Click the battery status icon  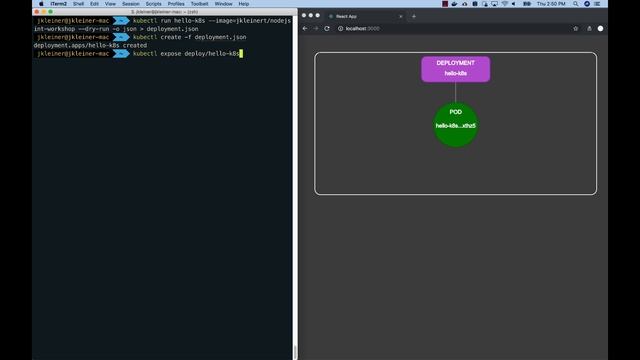(527, 4)
